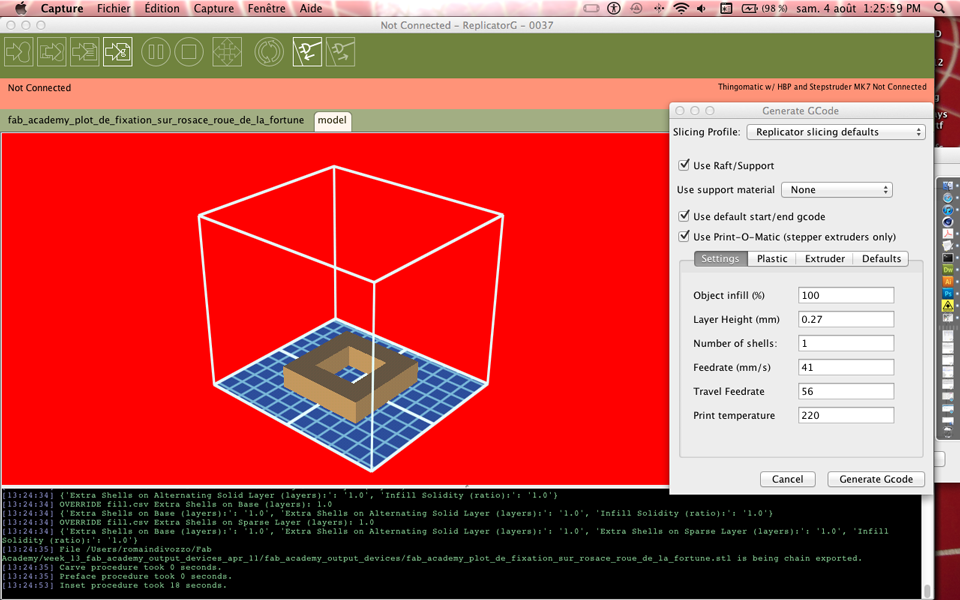Launch Photoshop from the Dock
The height and width of the screenshot is (600, 960).
(x=948, y=294)
